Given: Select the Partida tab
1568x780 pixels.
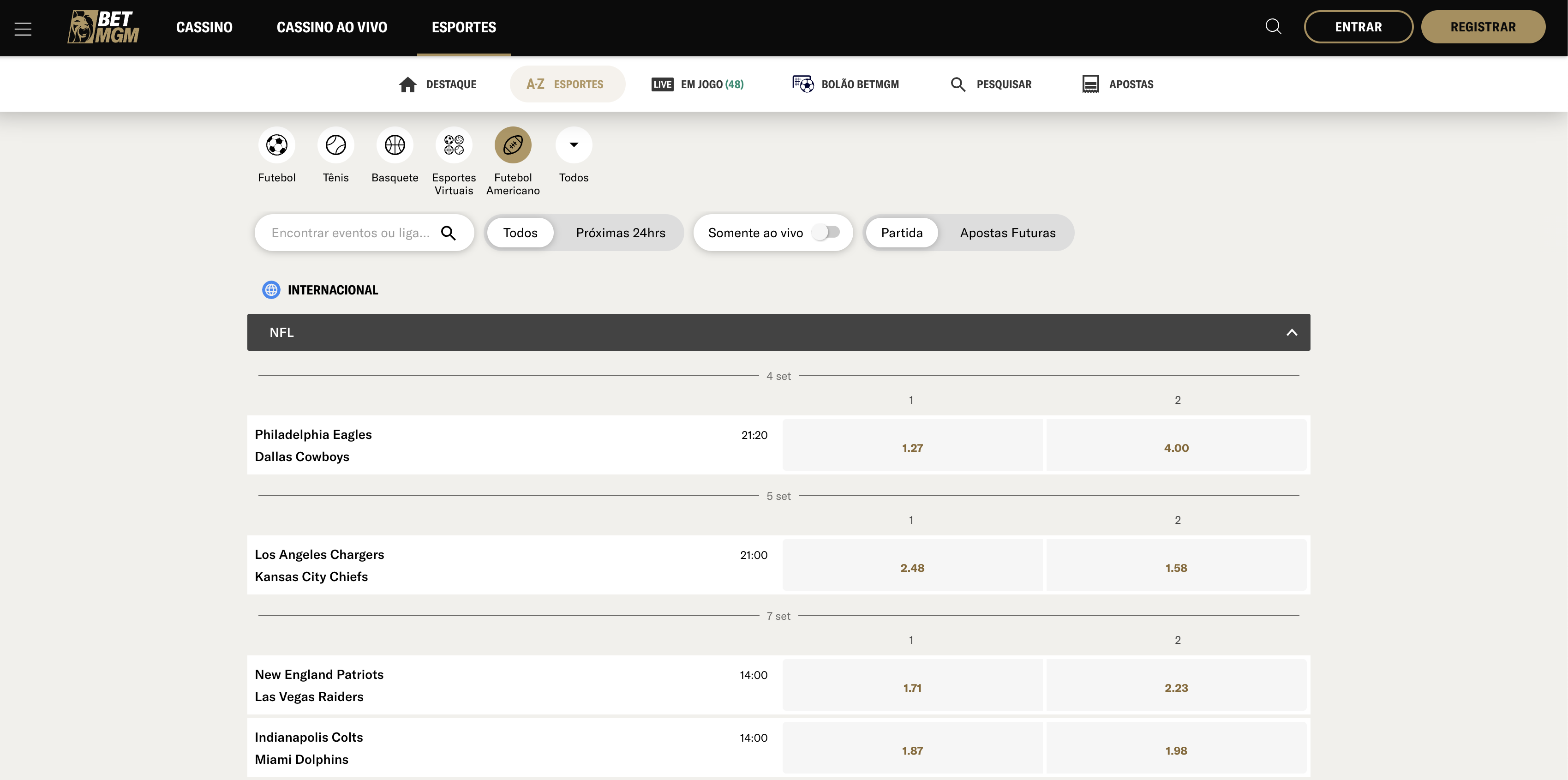Looking at the screenshot, I should [x=902, y=233].
